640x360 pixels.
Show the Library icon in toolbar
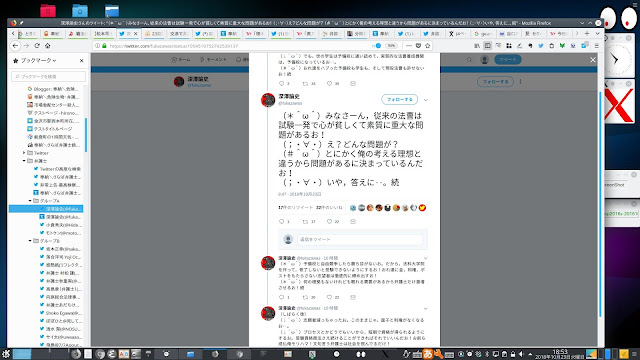[x=477, y=46]
